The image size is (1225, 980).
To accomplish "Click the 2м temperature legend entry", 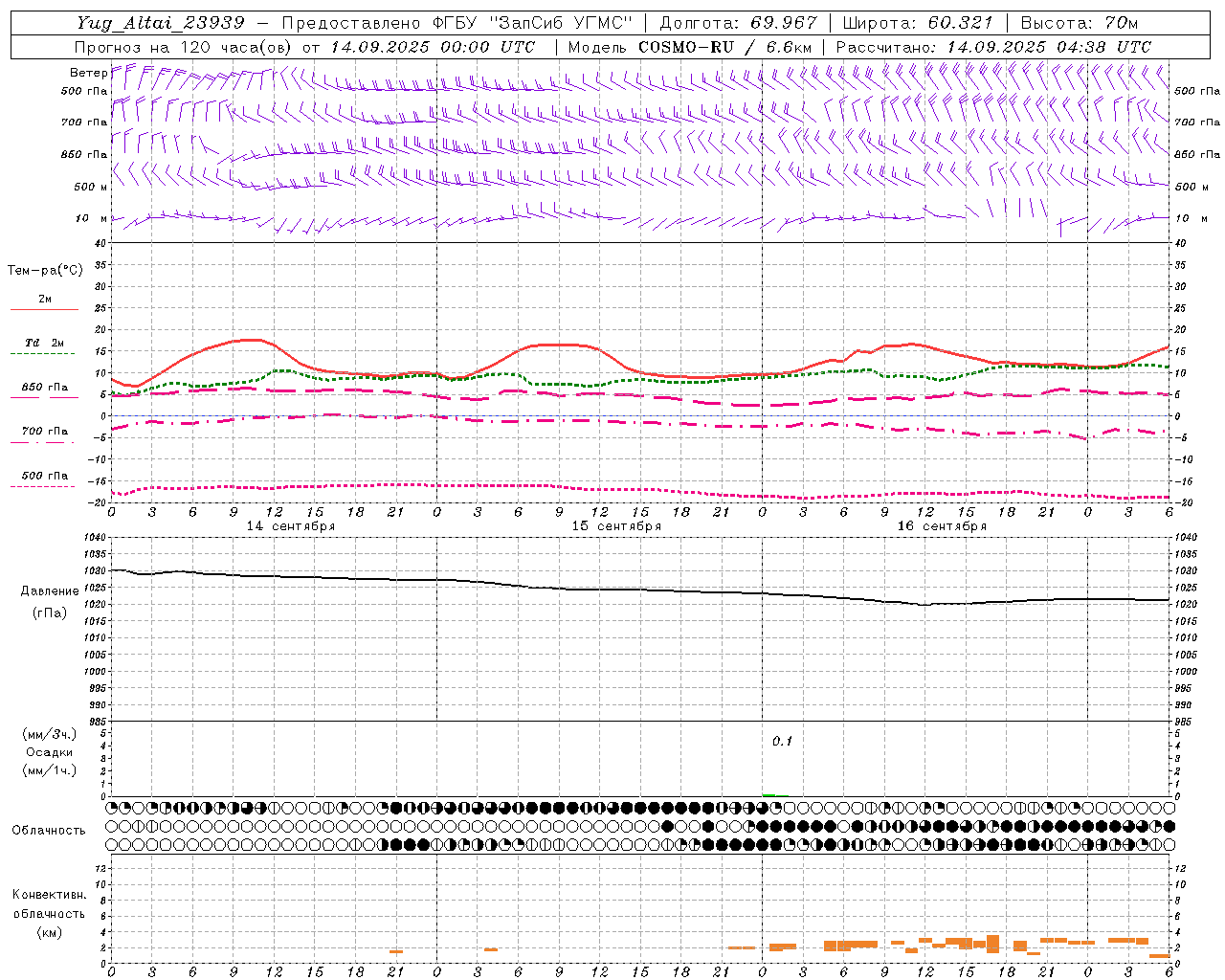I will point(45,299).
